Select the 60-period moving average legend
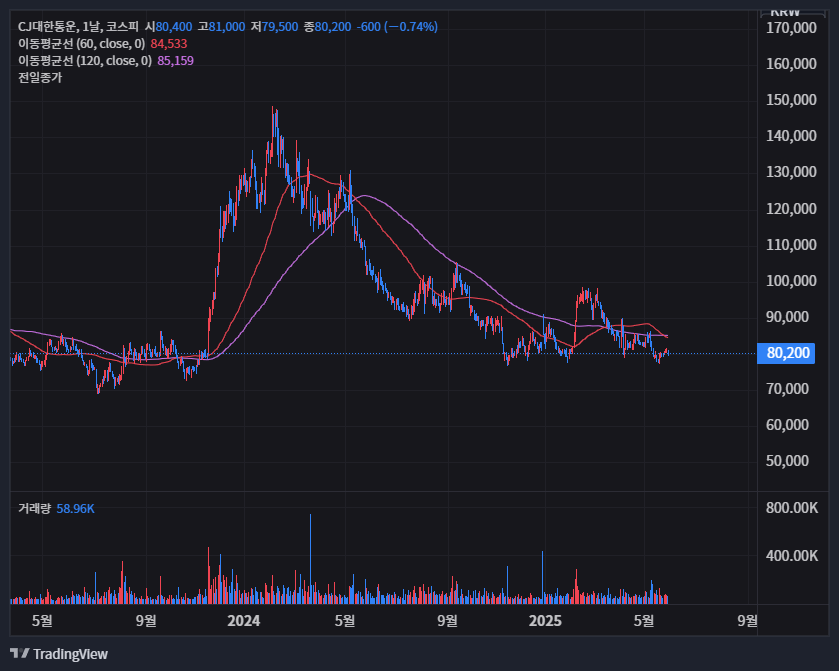Viewport: 839px width, 671px height. pos(81,44)
